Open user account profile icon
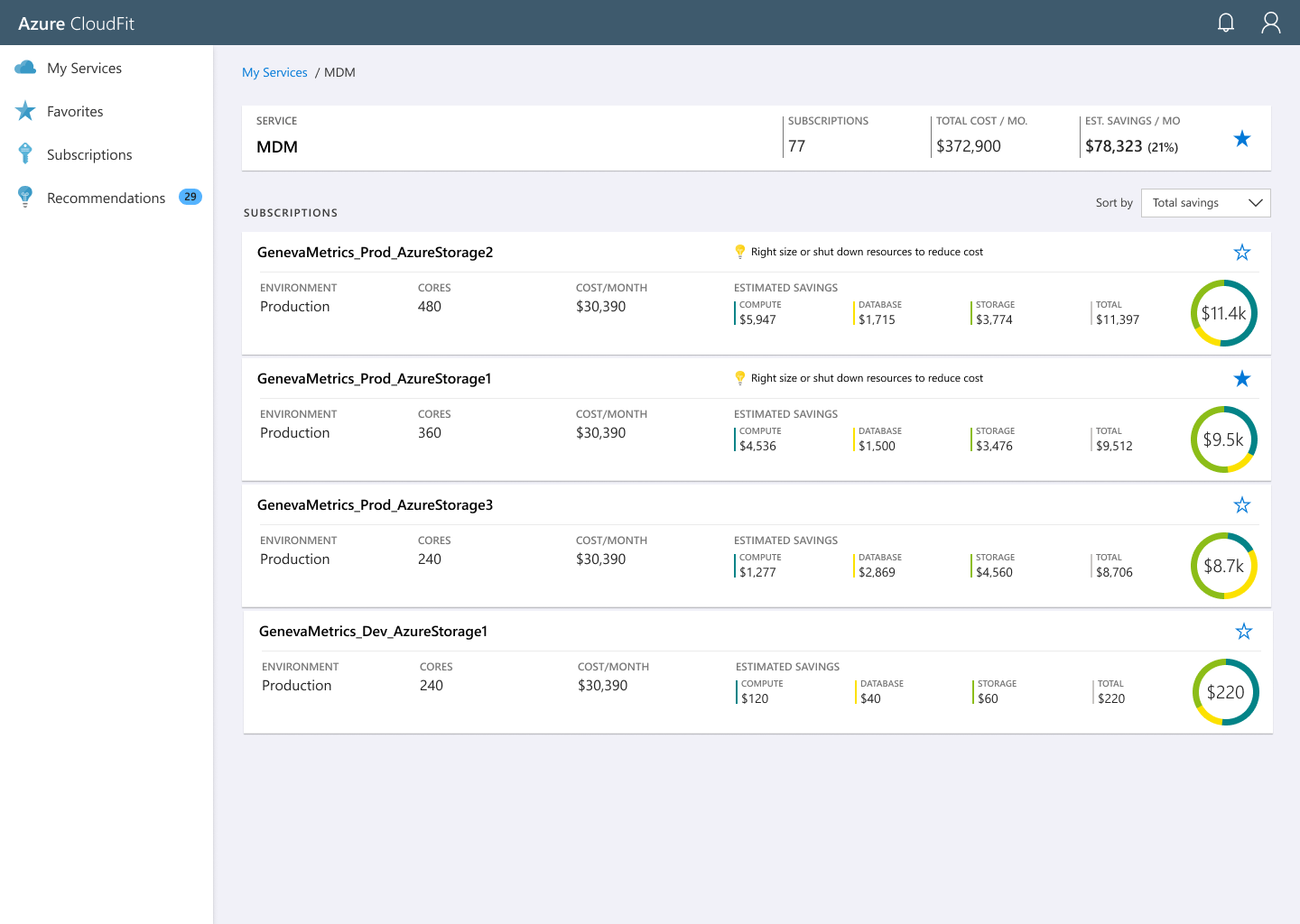 (x=1271, y=23)
